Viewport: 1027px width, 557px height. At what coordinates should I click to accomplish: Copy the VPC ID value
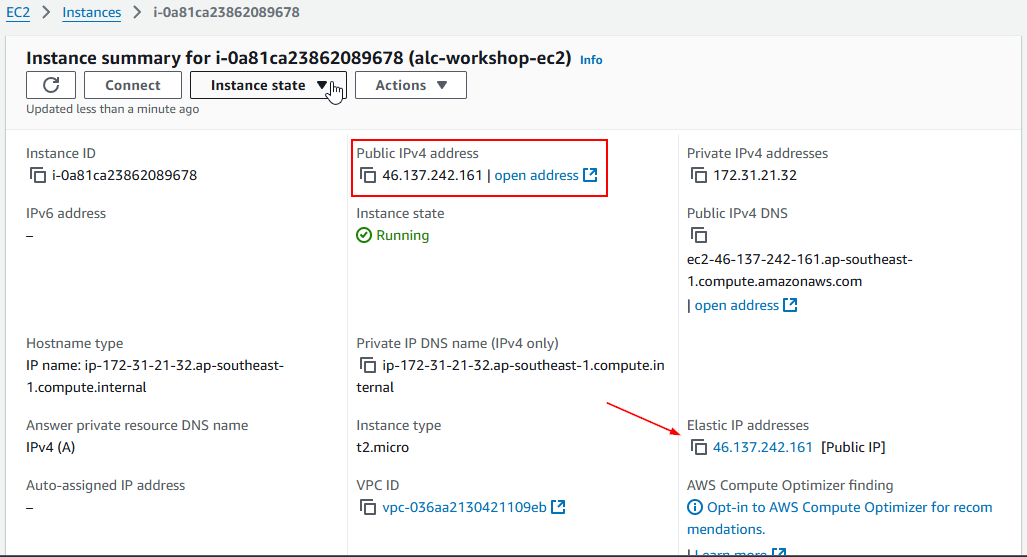(368, 508)
